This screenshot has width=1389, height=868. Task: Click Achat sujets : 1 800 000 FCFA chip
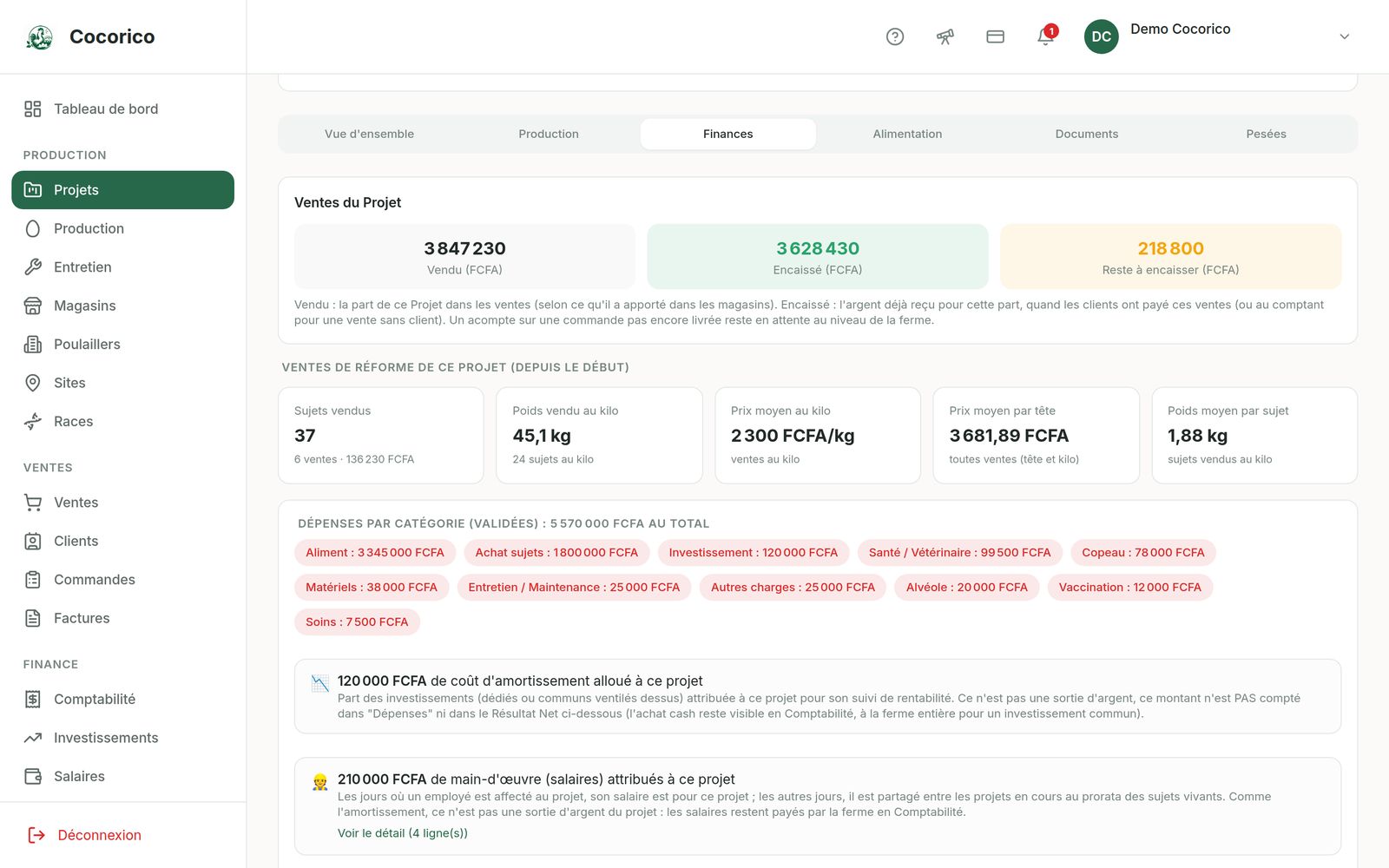556,552
